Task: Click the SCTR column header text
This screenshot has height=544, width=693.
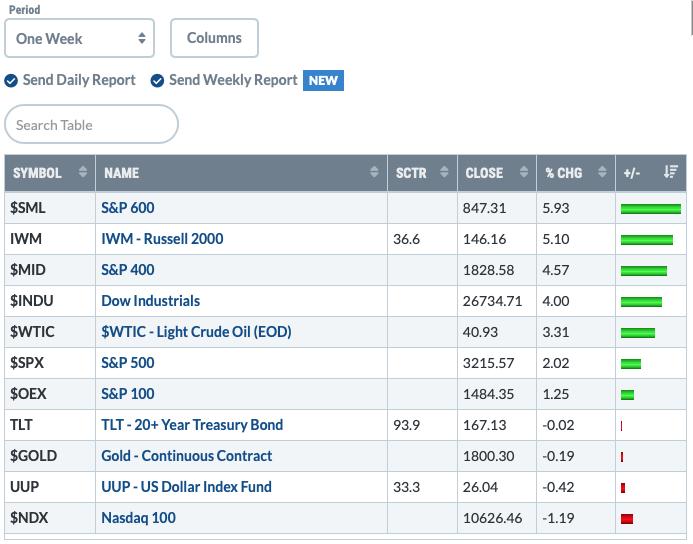Action: coord(411,173)
